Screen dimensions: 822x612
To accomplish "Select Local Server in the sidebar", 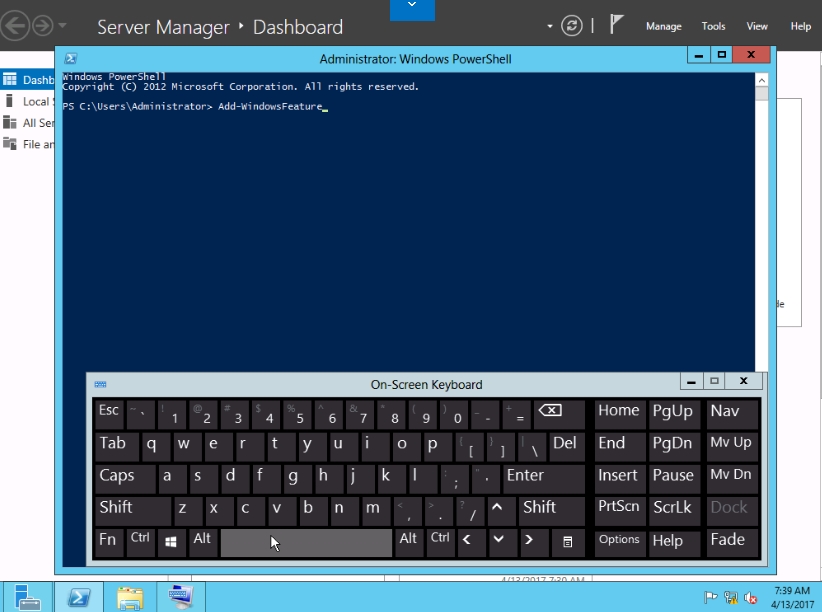I will tap(27, 101).
